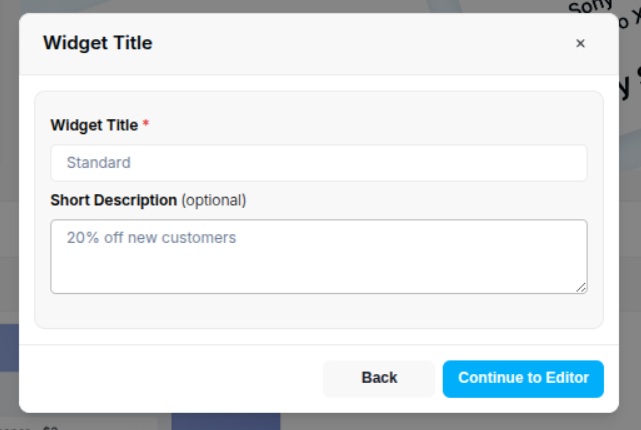641x430 pixels.
Task: Click the Short Description field label
Action: click(x=113, y=200)
